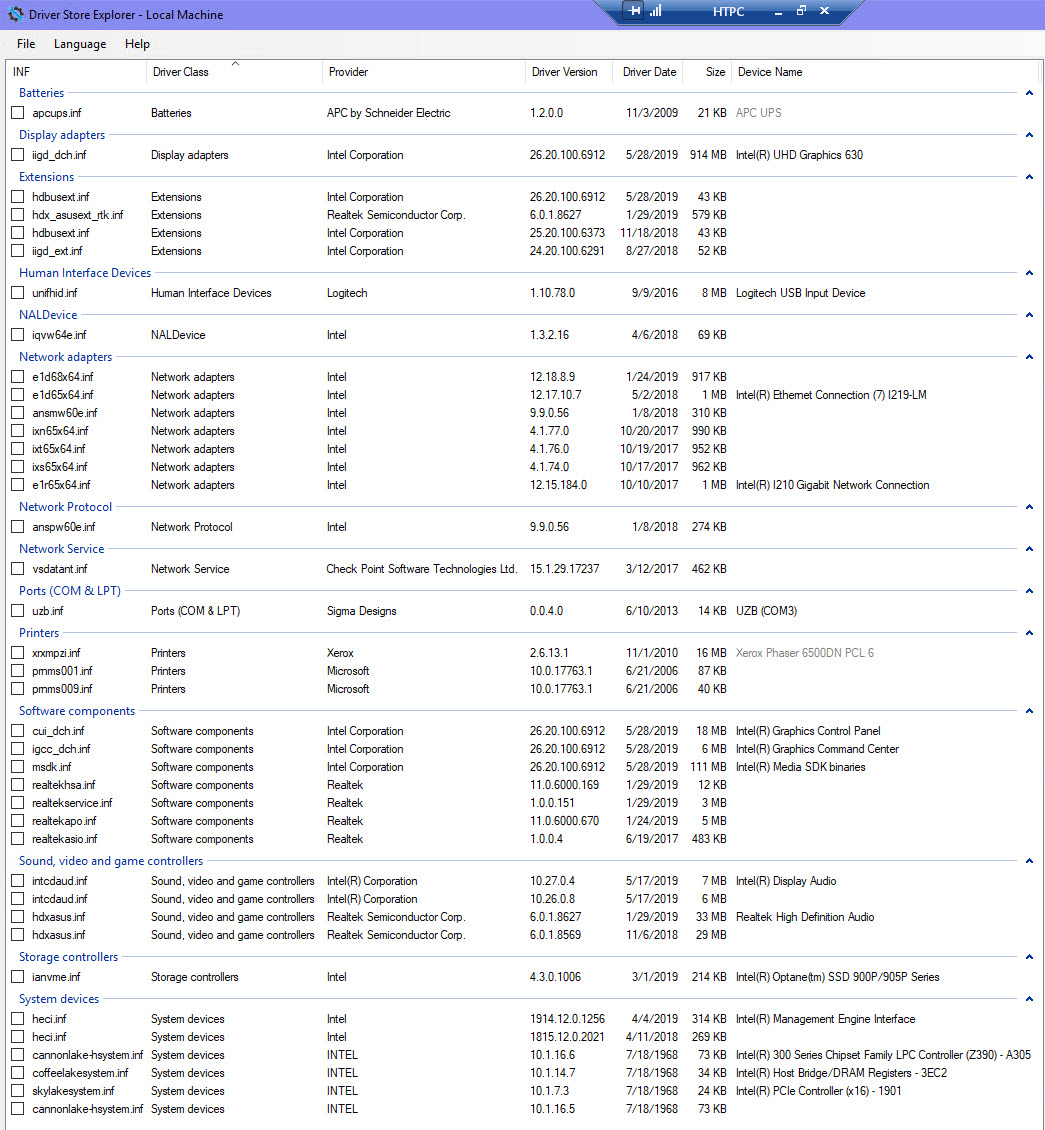
Task: Open the File menu
Action: [26, 44]
